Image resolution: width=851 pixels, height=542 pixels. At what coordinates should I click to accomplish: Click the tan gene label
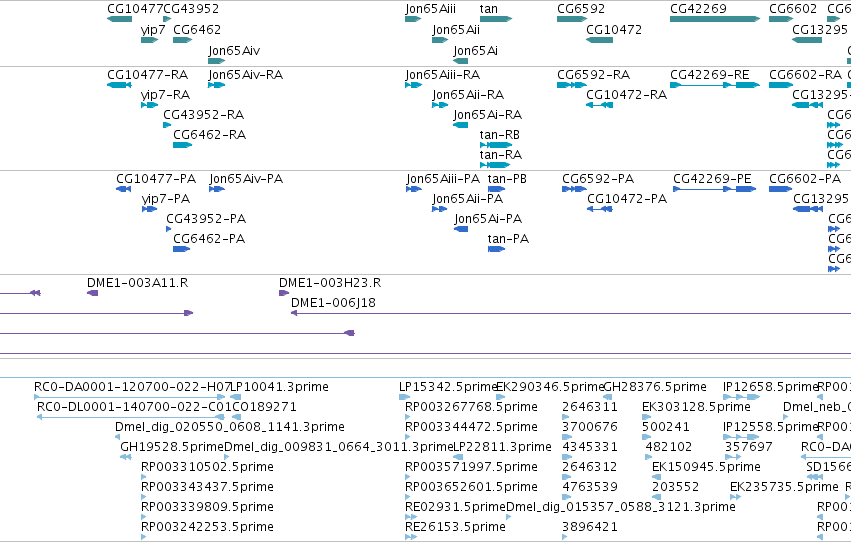(x=488, y=9)
